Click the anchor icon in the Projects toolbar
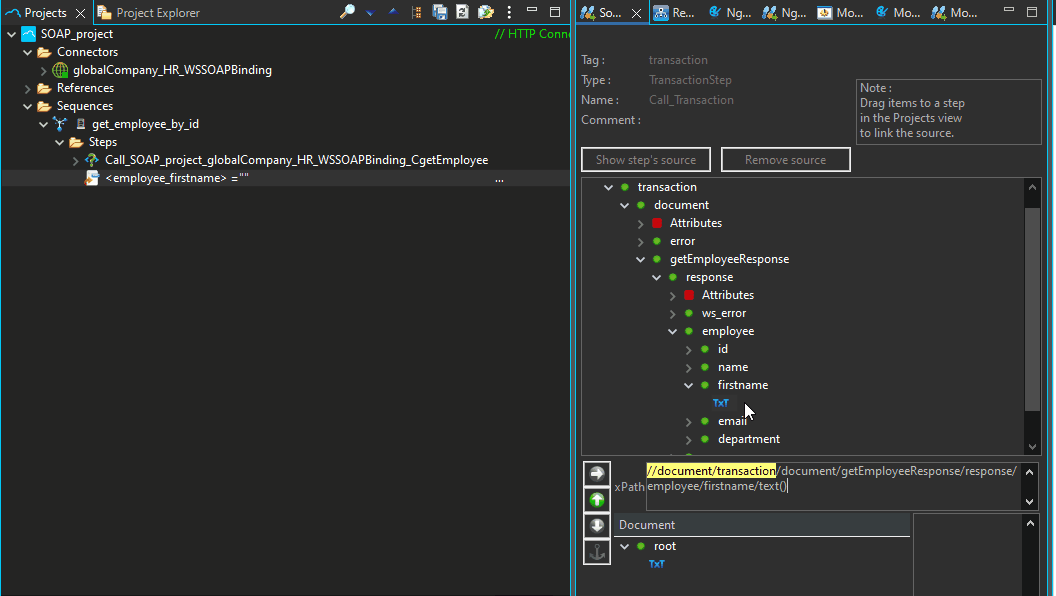1056x596 pixels. [417, 11]
